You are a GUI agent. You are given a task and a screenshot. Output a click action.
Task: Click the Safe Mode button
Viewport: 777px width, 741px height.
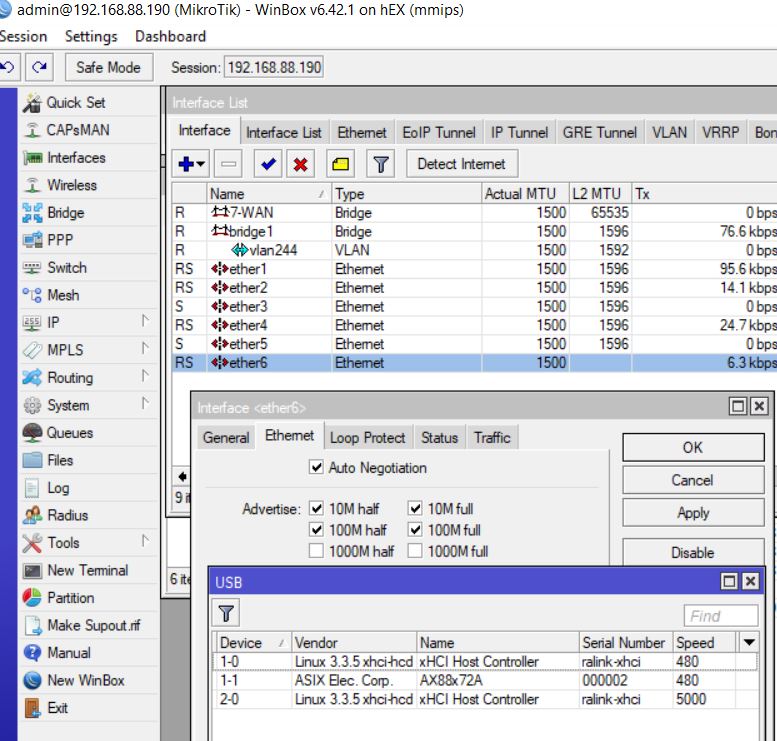coord(109,67)
